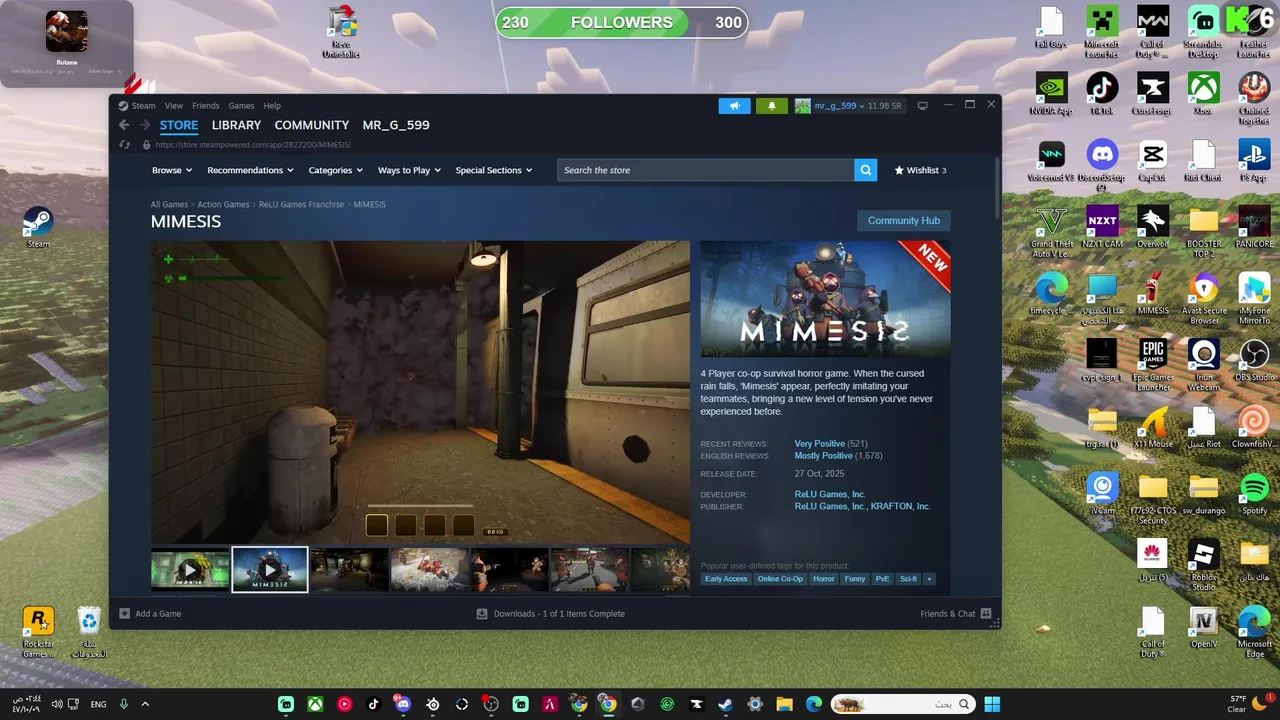This screenshot has height=720, width=1280.
Task: Click the Early Access tag
Action: point(726,578)
